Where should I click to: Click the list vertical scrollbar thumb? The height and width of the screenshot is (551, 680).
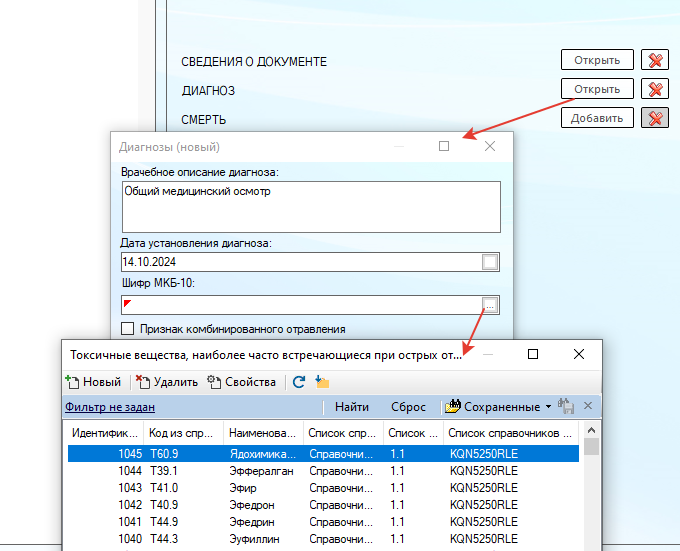coord(591,447)
